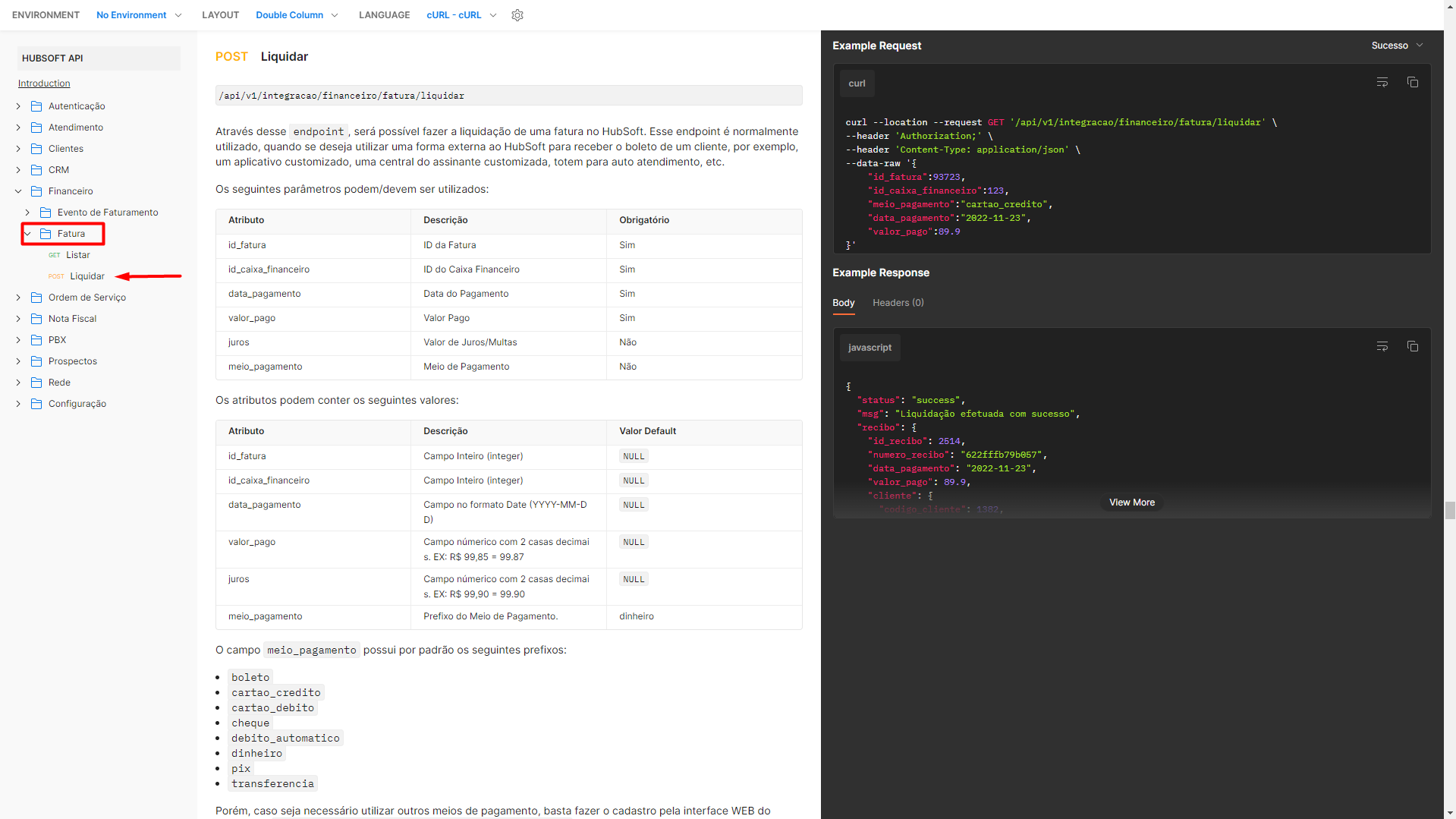Switch to the Body response tab
This screenshot has width=1456, height=819.
(x=844, y=303)
